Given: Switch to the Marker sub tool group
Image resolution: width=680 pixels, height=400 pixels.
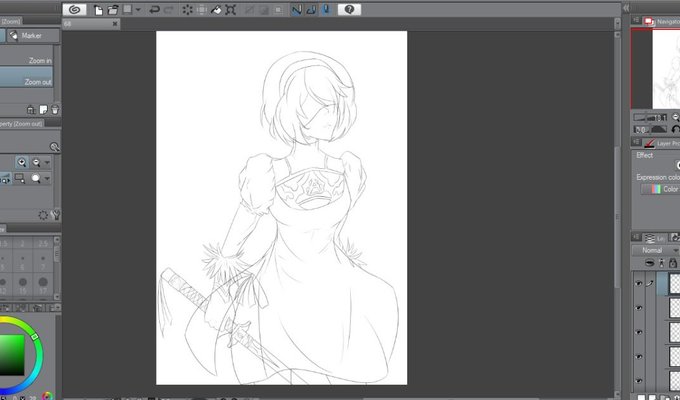Looking at the screenshot, I should point(33,36).
